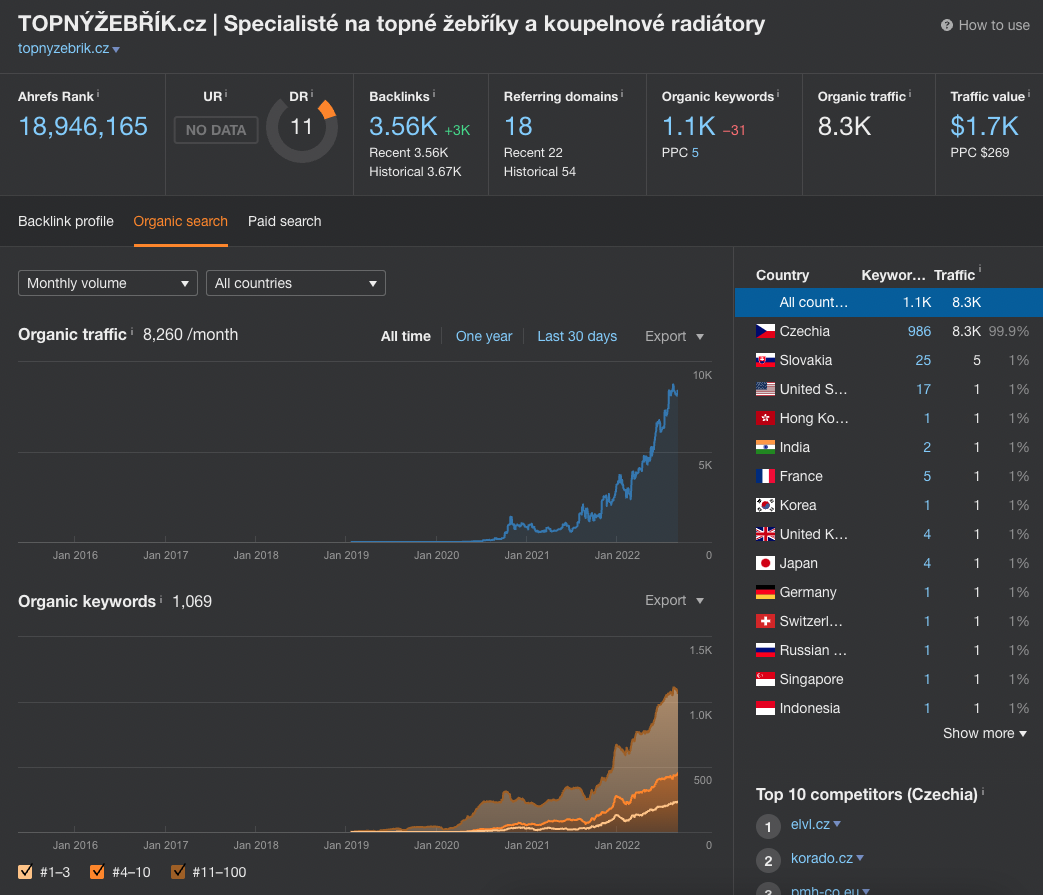Open the 18 referring domains link
The height and width of the screenshot is (895, 1043).
(518, 126)
